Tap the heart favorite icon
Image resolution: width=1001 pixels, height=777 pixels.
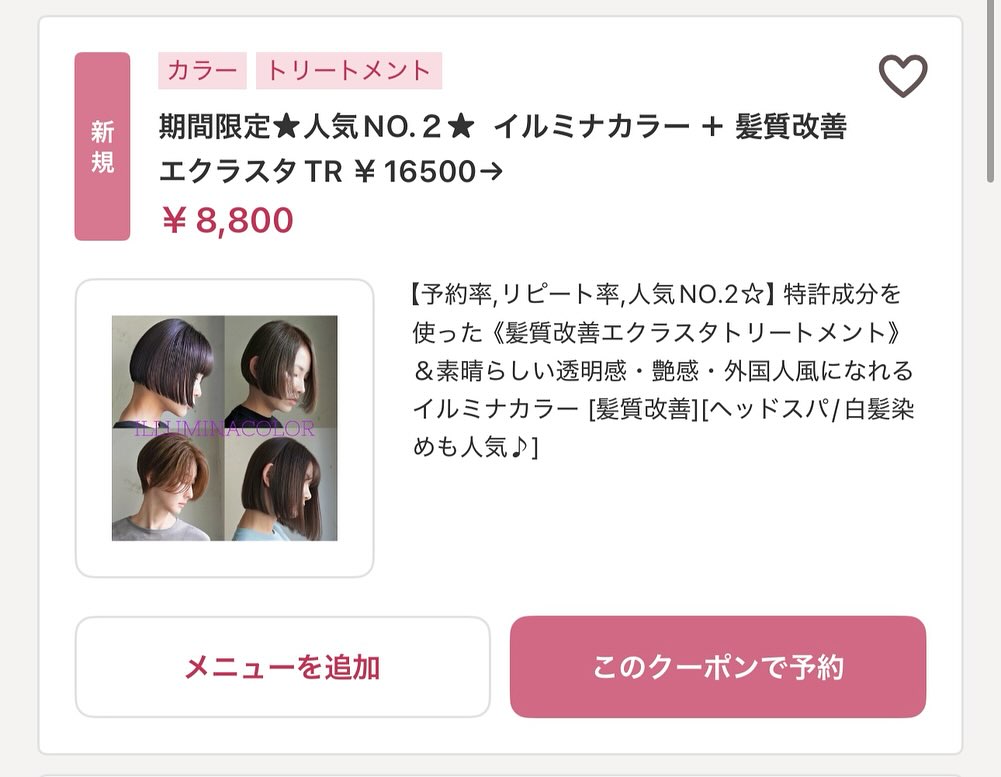tap(903, 75)
